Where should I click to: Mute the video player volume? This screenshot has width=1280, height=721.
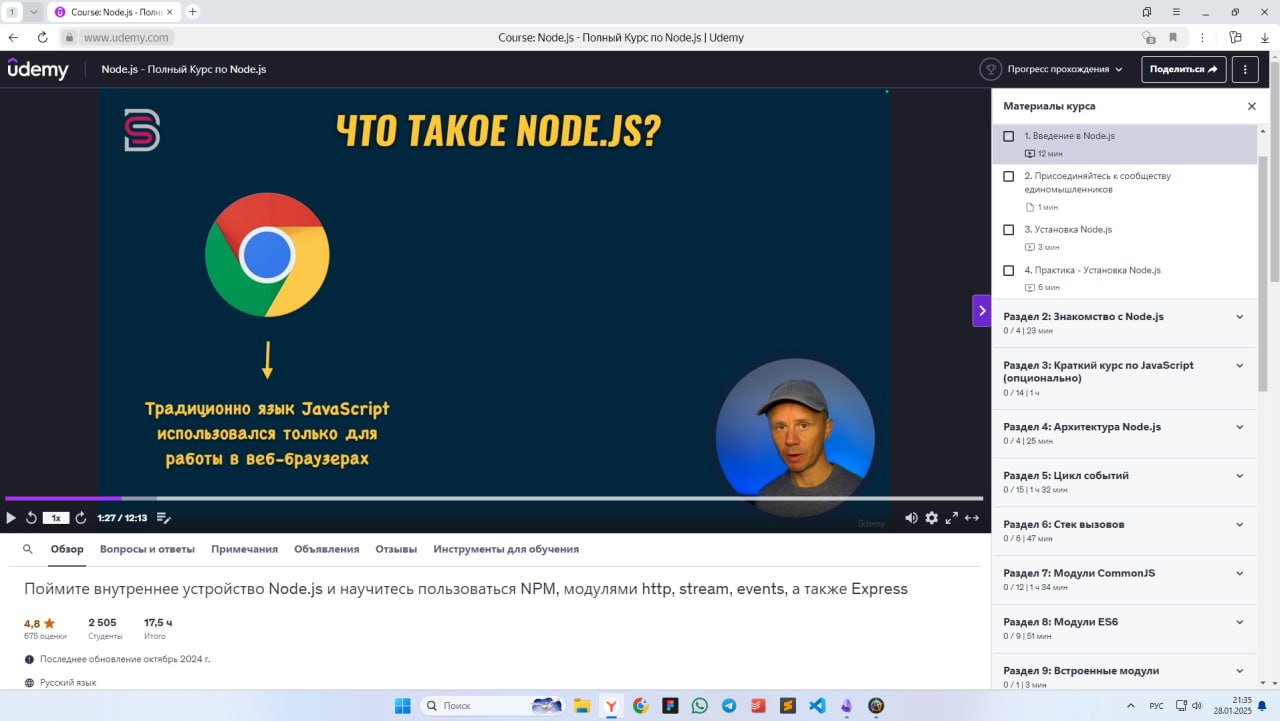[911, 518]
